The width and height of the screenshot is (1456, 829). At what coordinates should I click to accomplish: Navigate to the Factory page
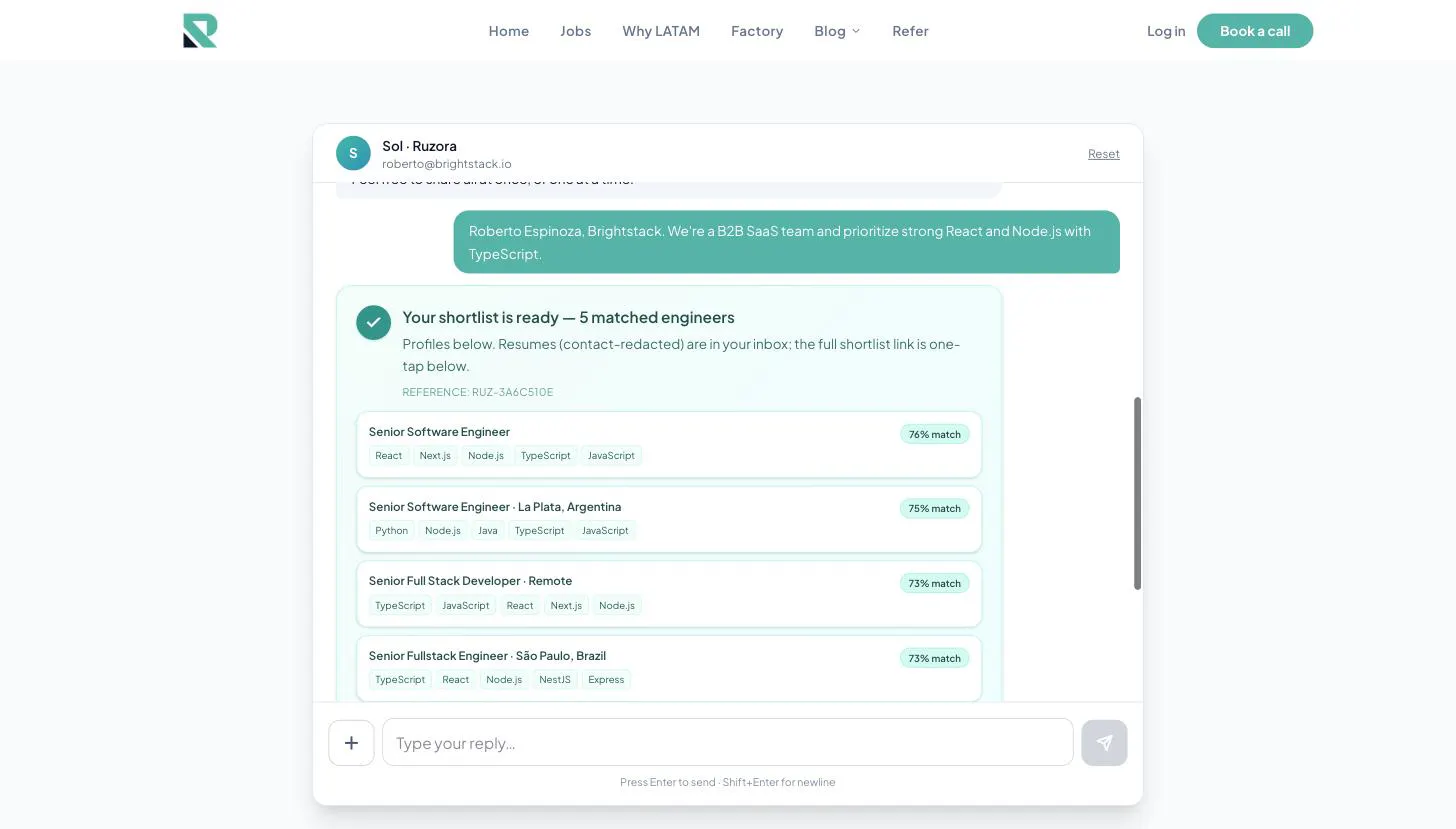point(757,31)
